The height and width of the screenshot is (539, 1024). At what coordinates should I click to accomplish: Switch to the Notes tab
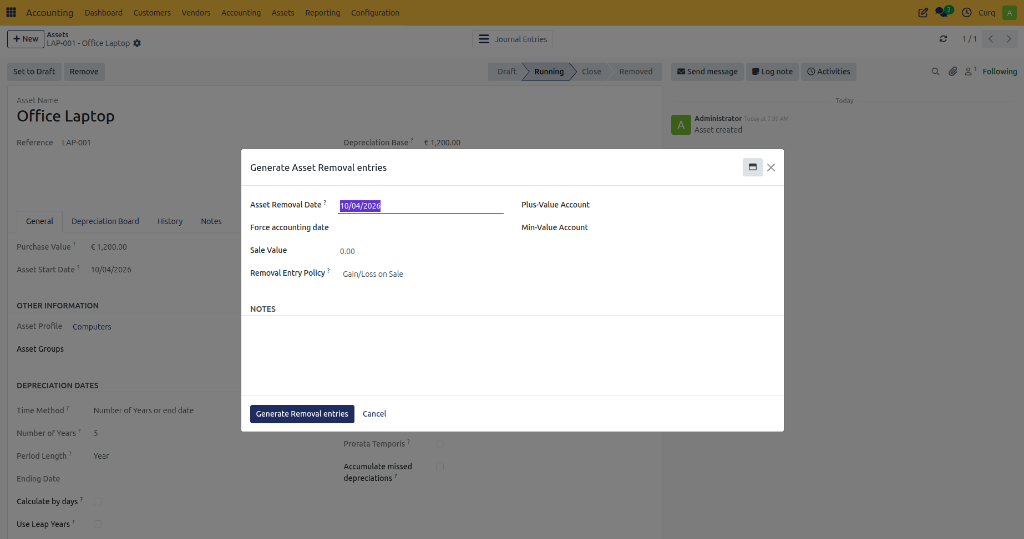211,221
